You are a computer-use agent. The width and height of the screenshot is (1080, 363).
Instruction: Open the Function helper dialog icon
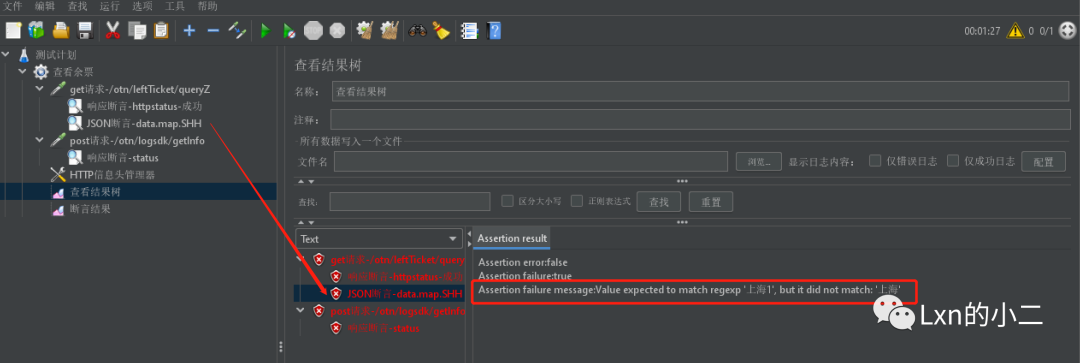pyautogui.click(x=469, y=30)
